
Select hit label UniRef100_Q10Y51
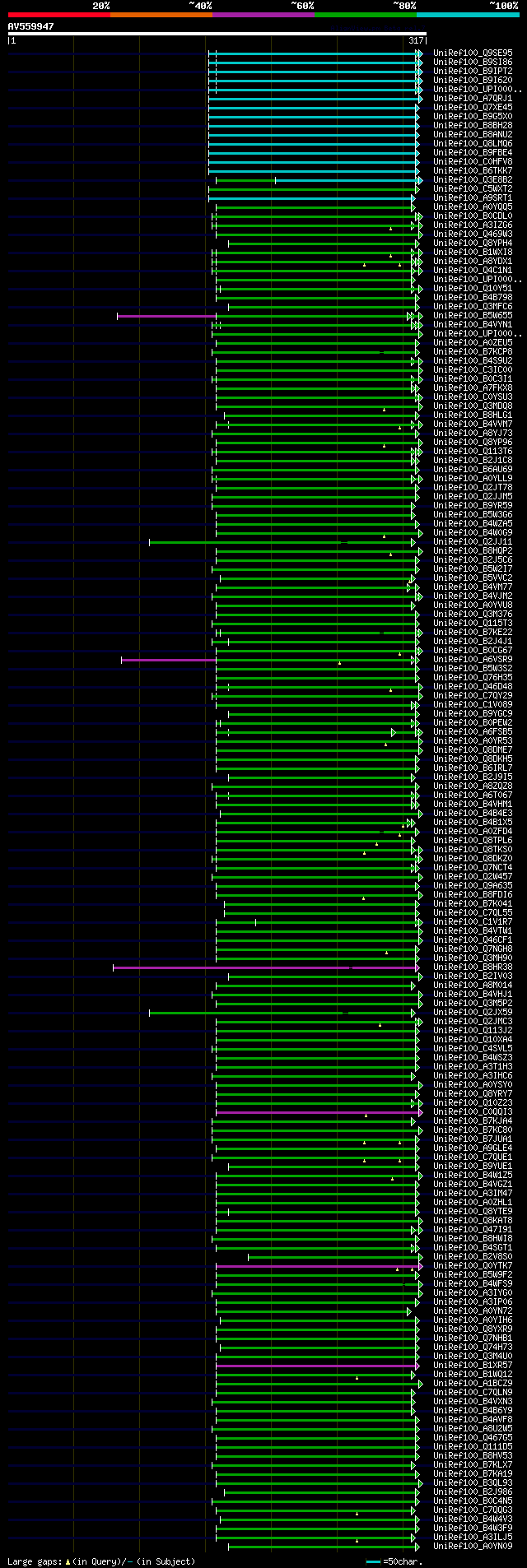pyautogui.click(x=473, y=288)
